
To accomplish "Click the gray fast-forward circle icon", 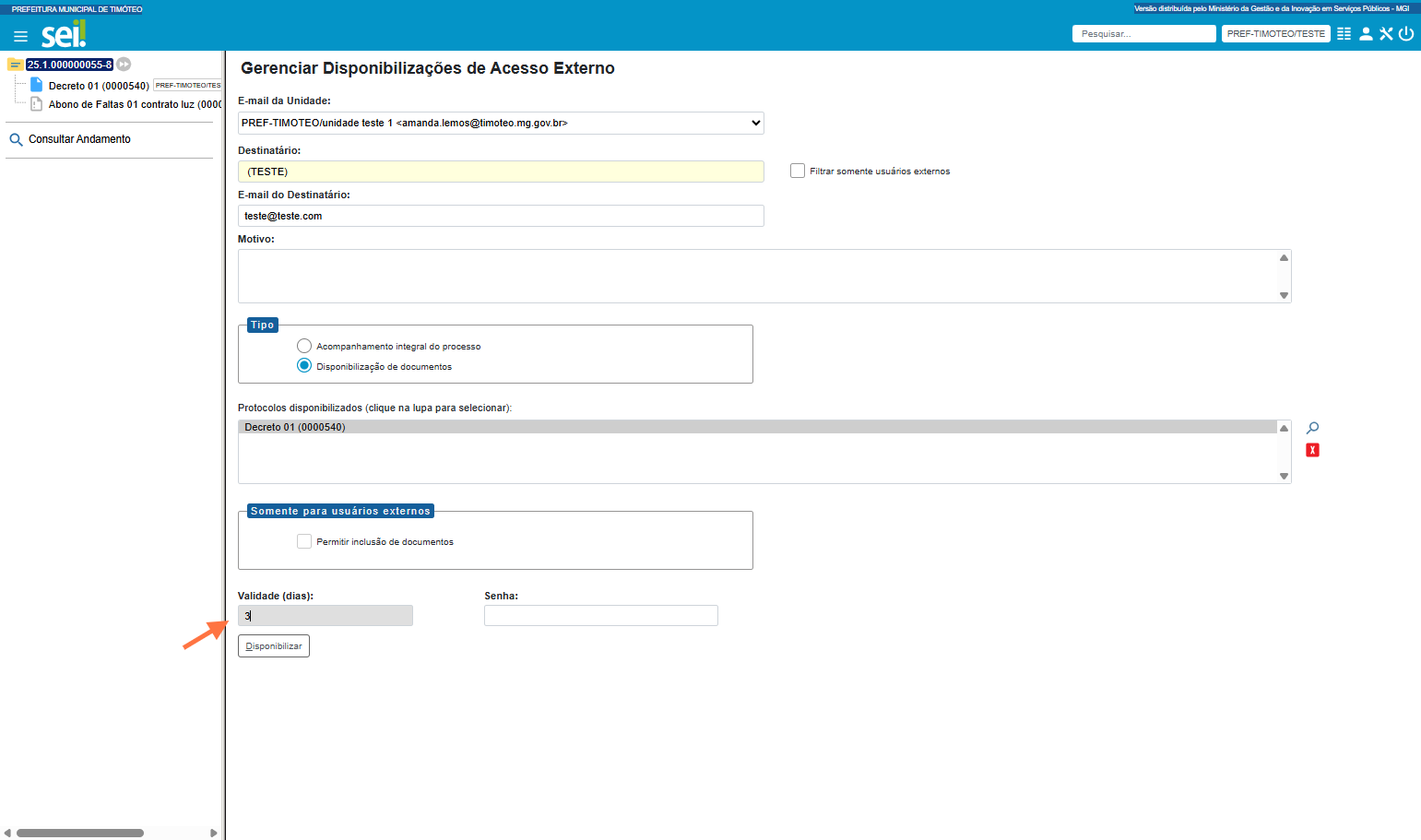I will click(124, 65).
